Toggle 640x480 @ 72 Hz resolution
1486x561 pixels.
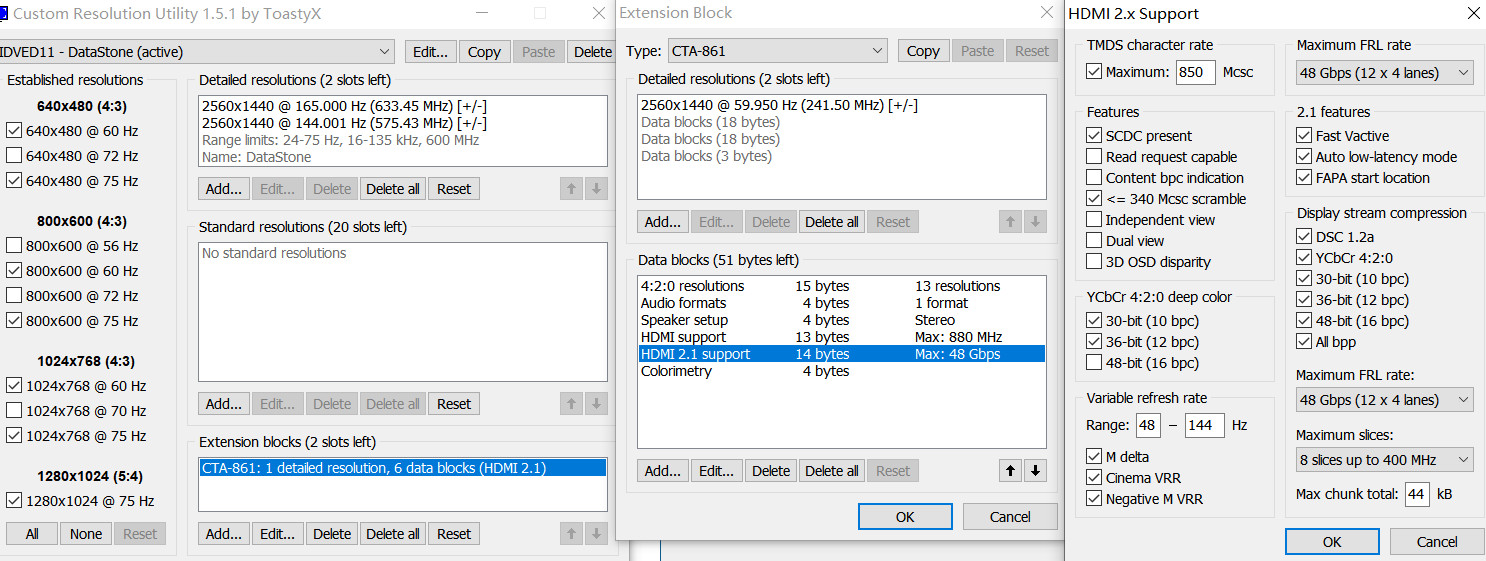tap(14, 156)
